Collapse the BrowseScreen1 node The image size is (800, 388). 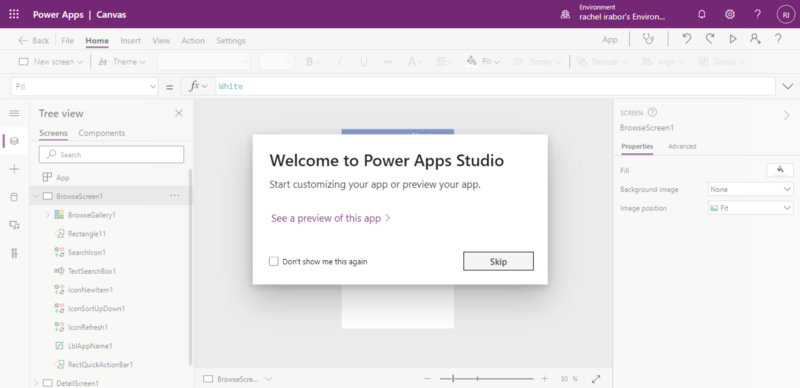click(36, 196)
